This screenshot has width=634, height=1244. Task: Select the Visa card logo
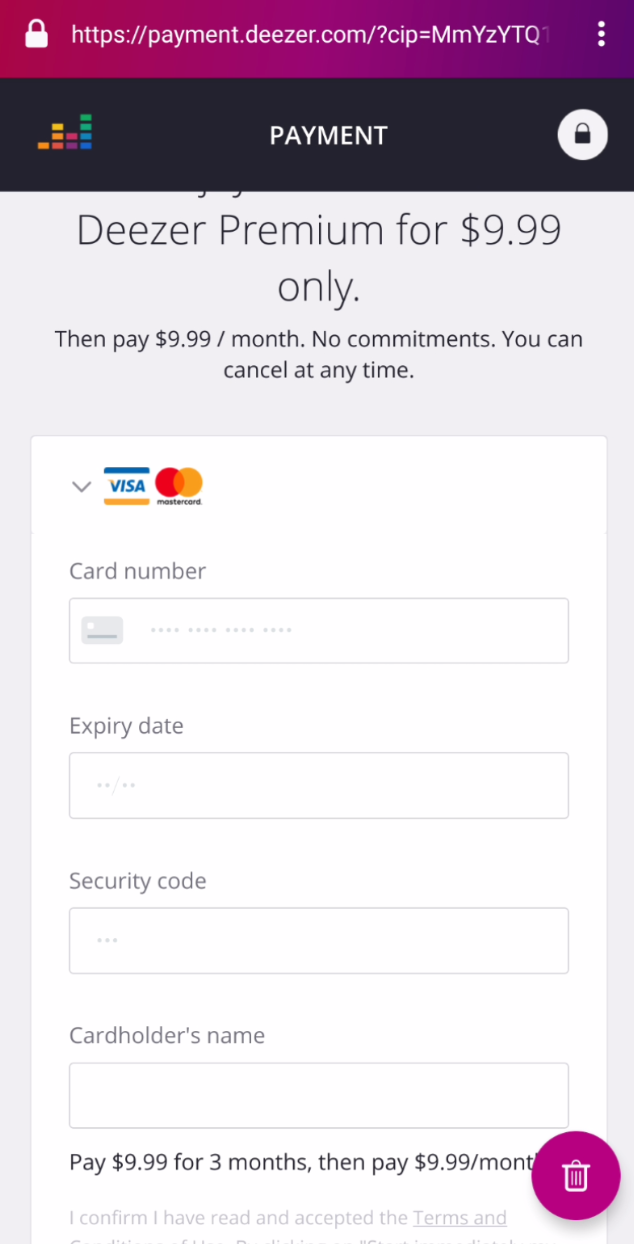click(125, 486)
